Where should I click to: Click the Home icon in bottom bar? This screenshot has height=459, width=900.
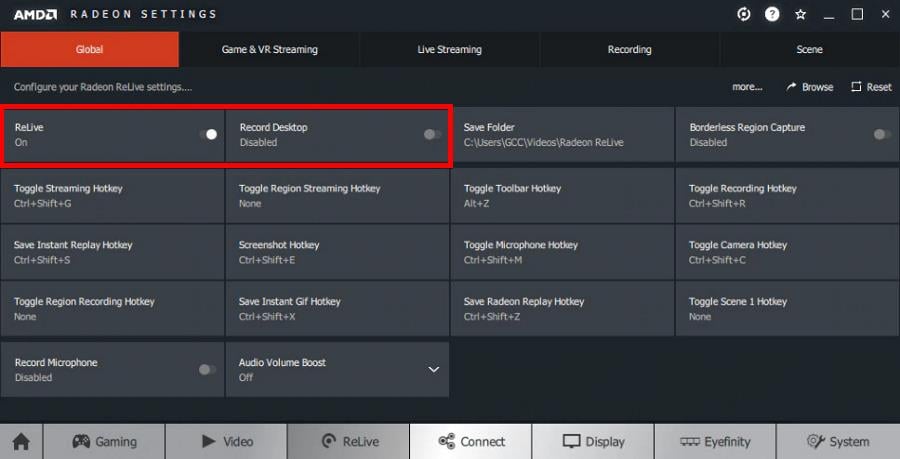coord(20,441)
